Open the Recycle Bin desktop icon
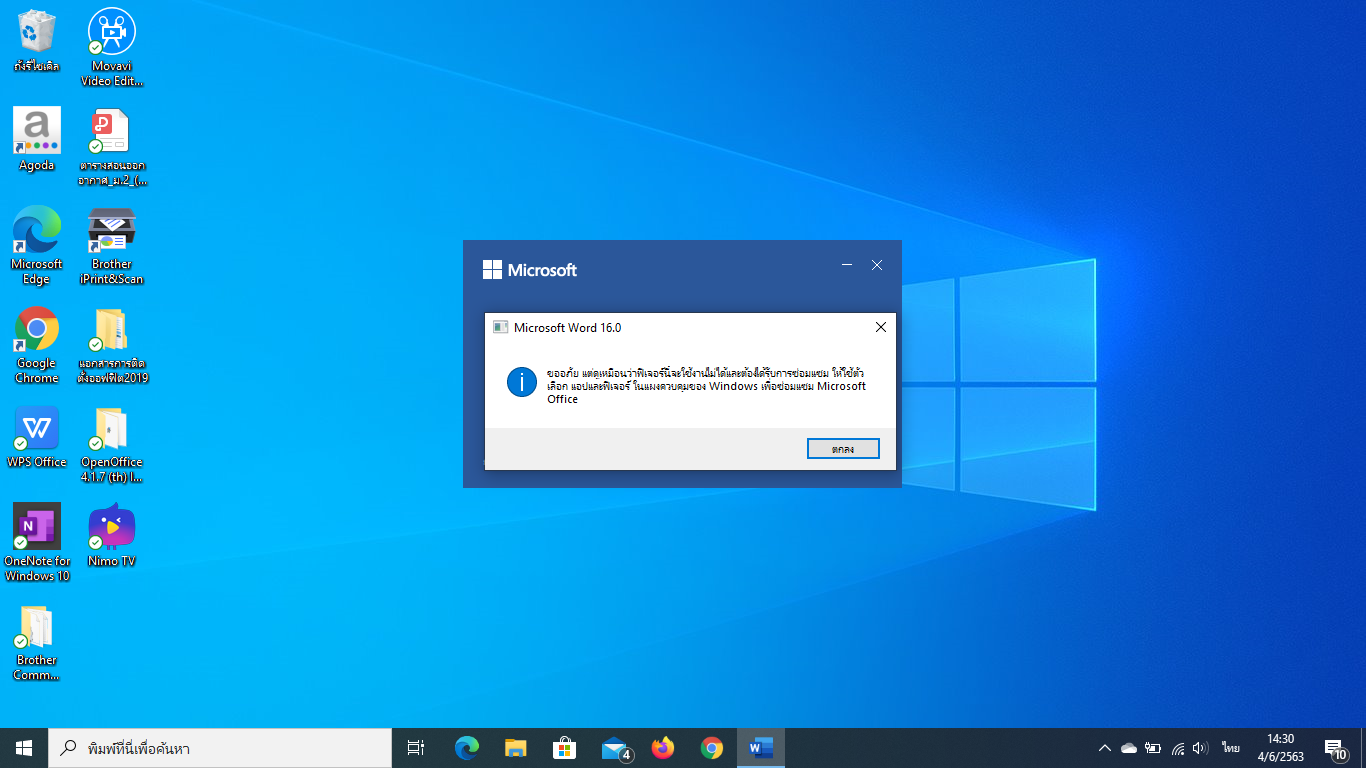The height and width of the screenshot is (768, 1366). click(37, 41)
